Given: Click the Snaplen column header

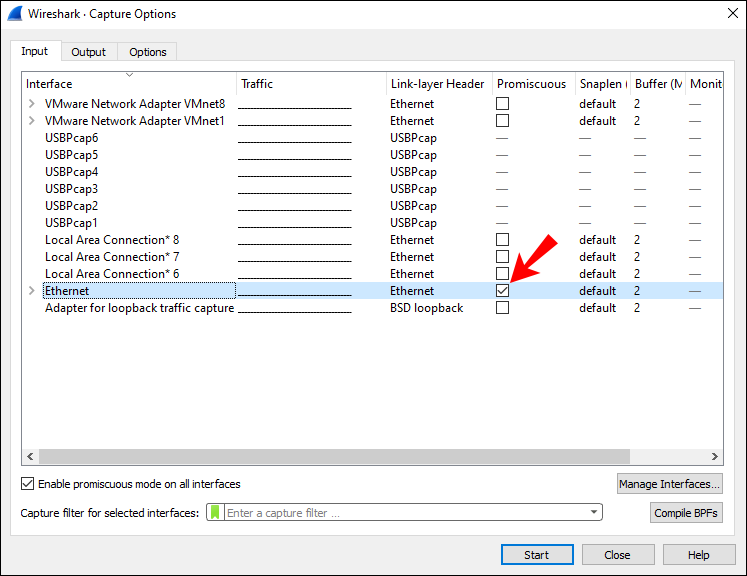Looking at the screenshot, I should pos(603,83).
